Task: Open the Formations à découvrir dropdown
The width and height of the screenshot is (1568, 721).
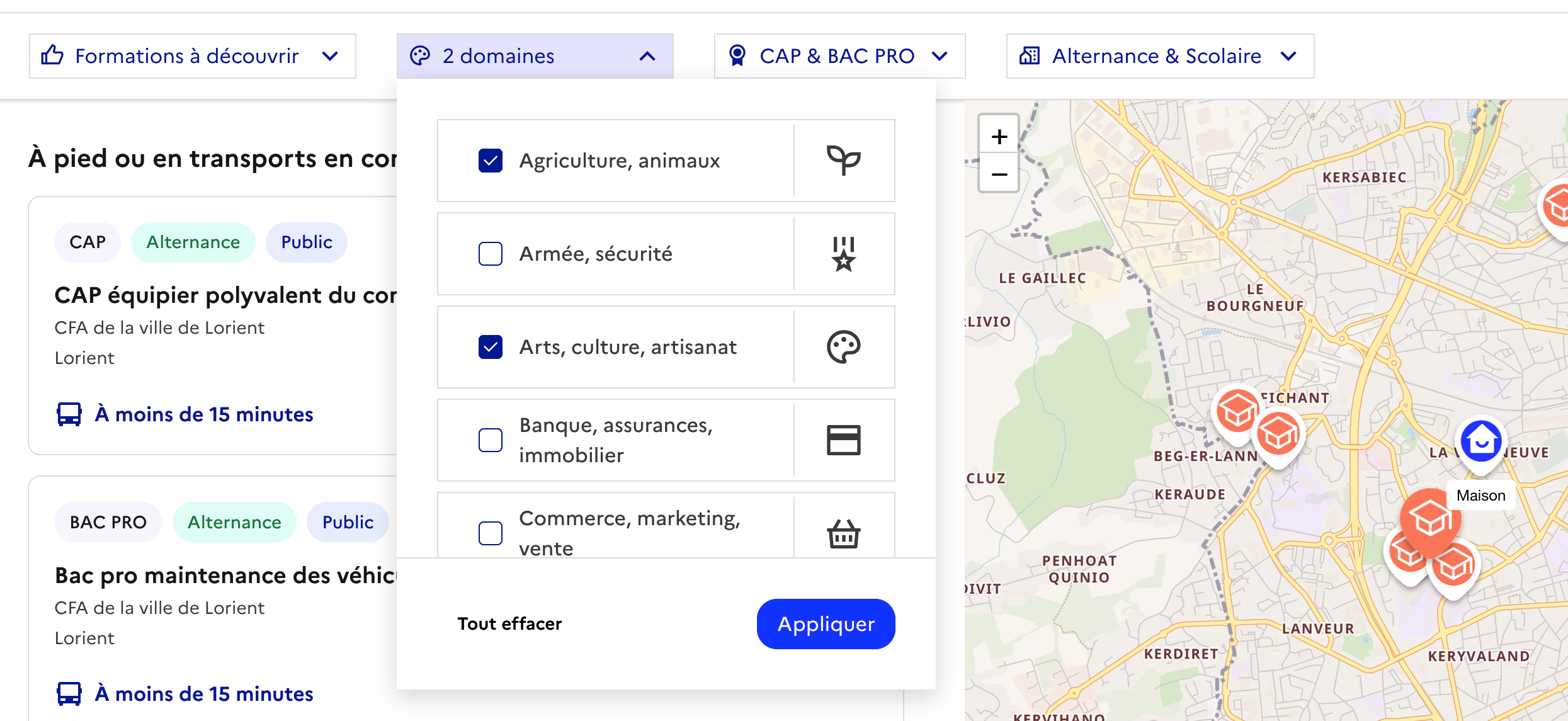Action: click(x=192, y=56)
